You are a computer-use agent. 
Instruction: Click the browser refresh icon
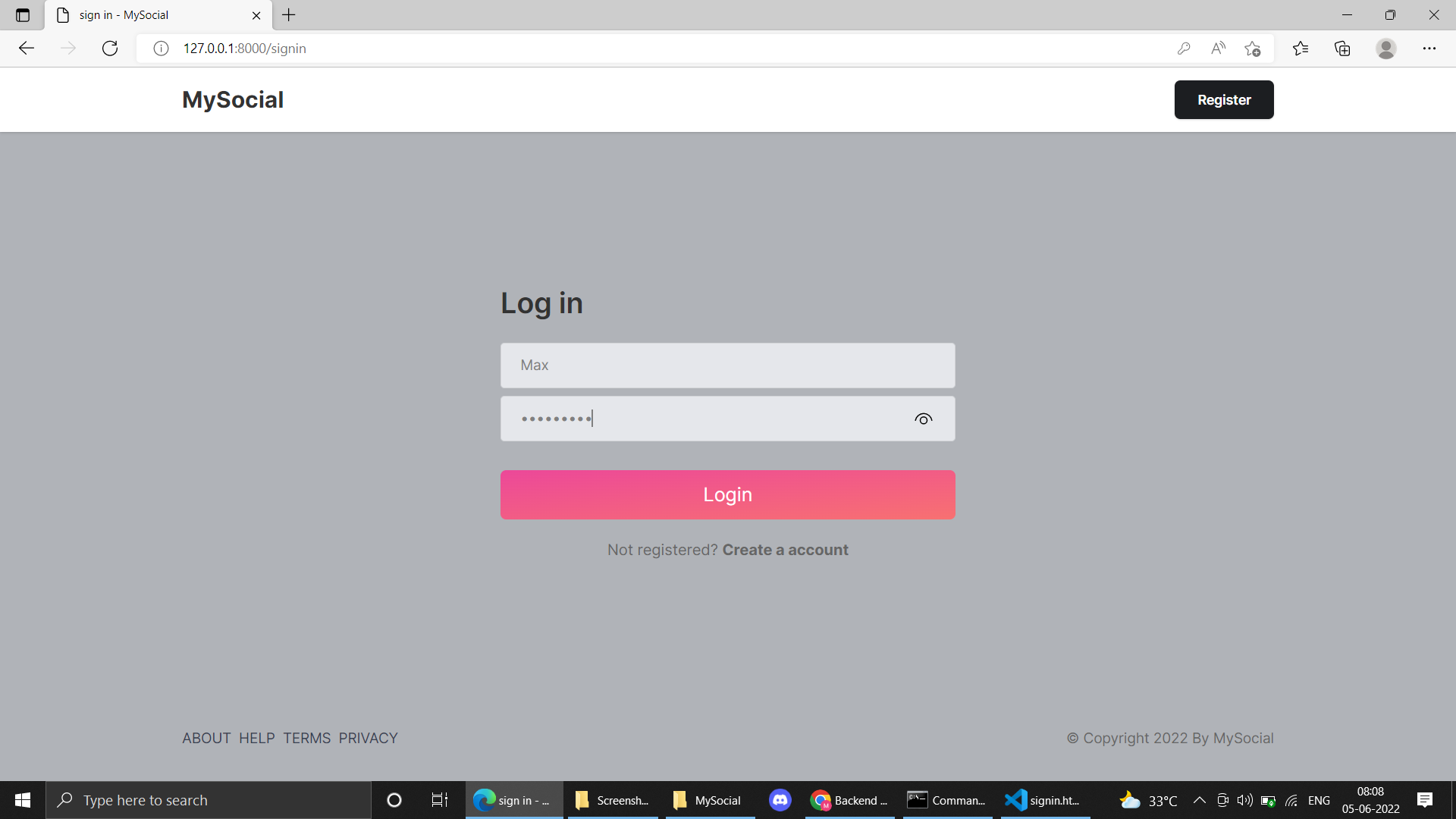tap(110, 49)
